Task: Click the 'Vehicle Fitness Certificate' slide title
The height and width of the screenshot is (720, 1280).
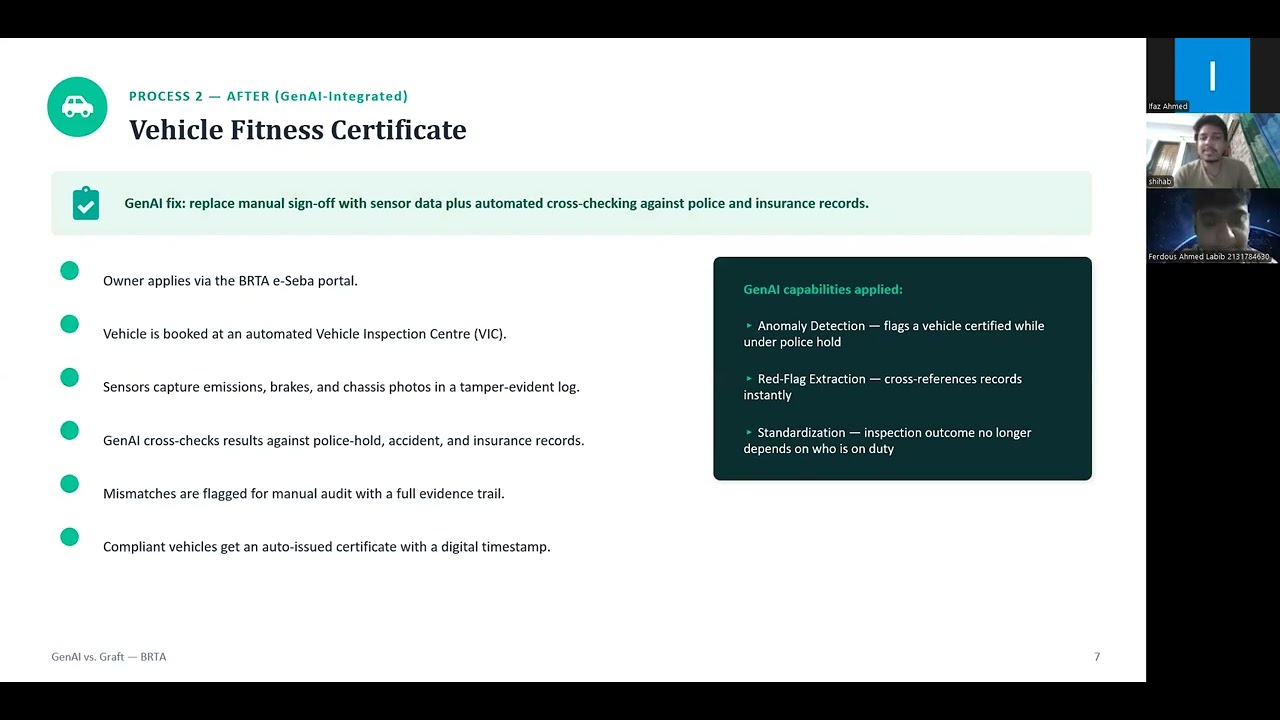Action: point(298,130)
